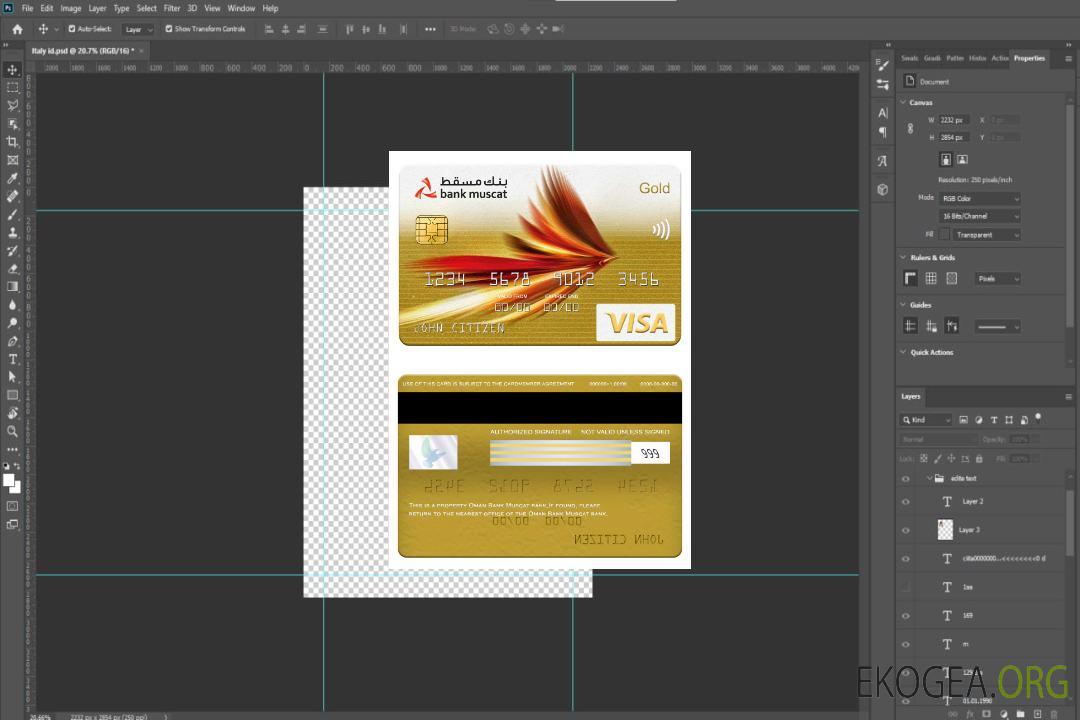Filter layers by type layers icon
This screenshot has height=720, width=1080.
point(994,420)
